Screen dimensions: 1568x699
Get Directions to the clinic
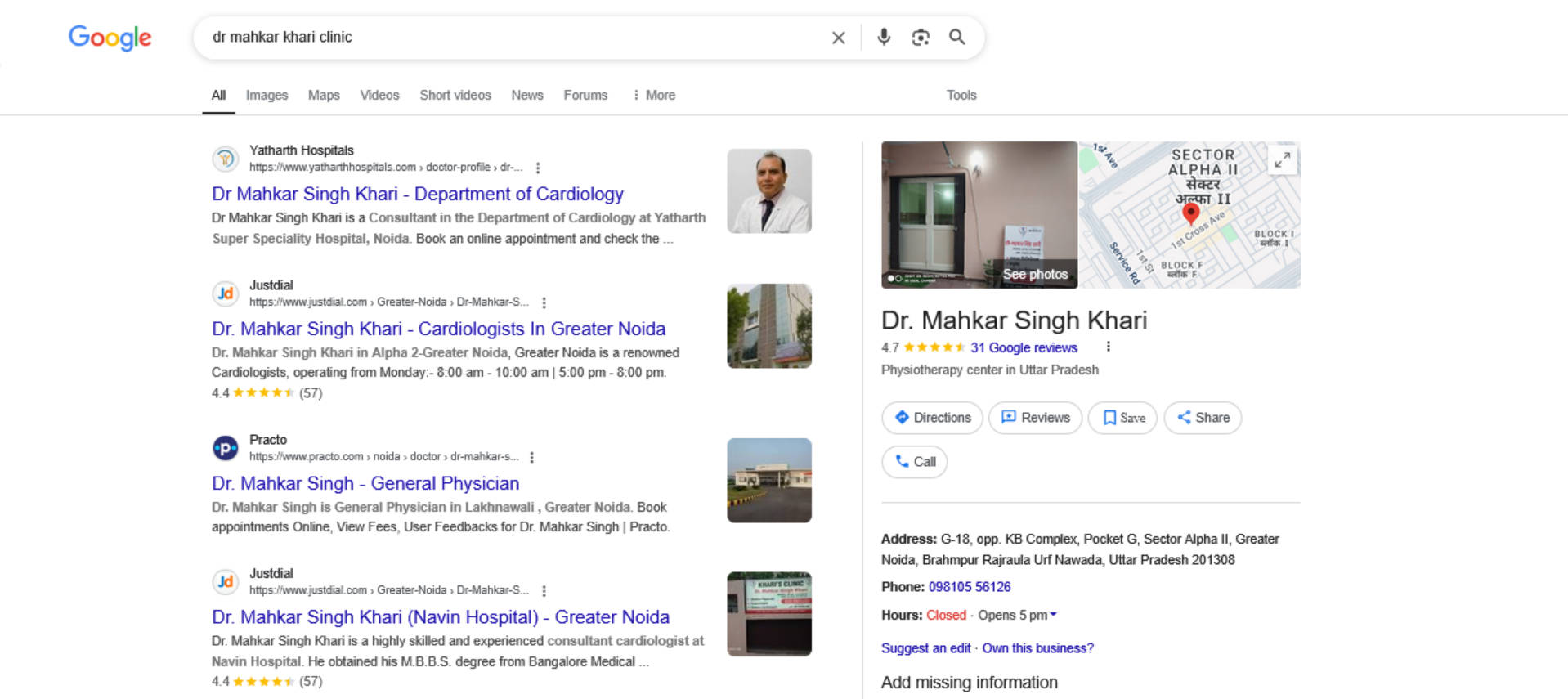pos(933,418)
